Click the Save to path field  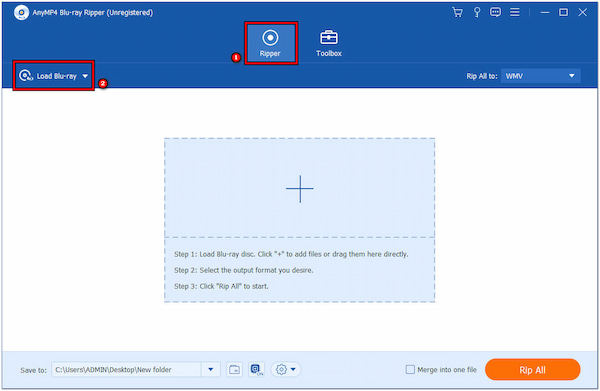coord(127,370)
